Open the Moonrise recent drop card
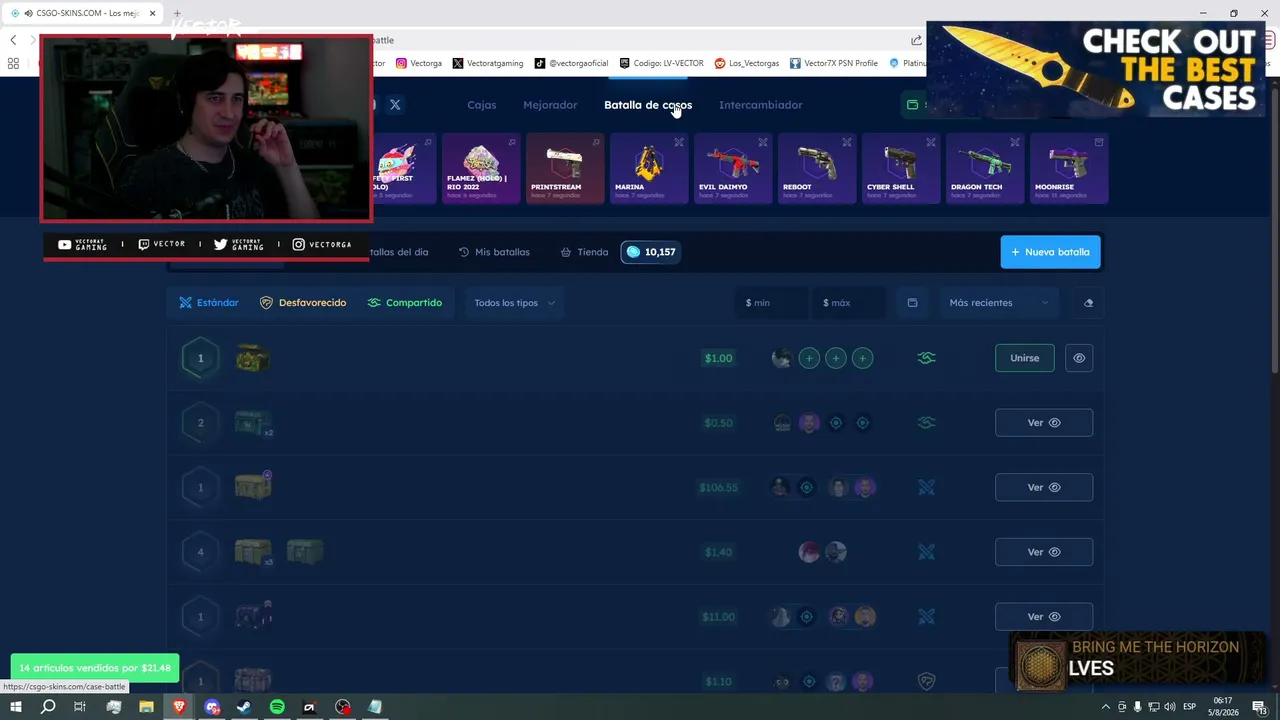 (1069, 168)
